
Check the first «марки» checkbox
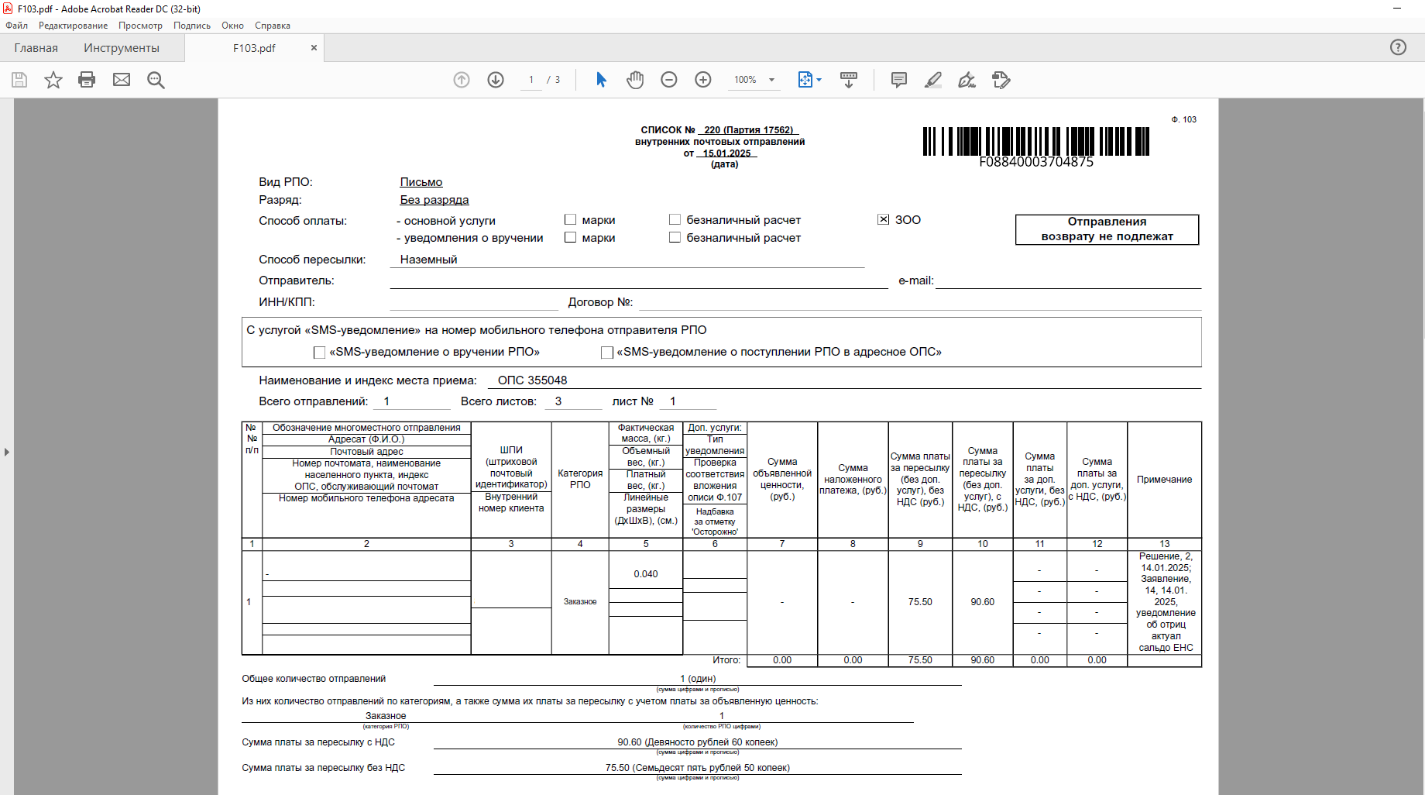(570, 220)
